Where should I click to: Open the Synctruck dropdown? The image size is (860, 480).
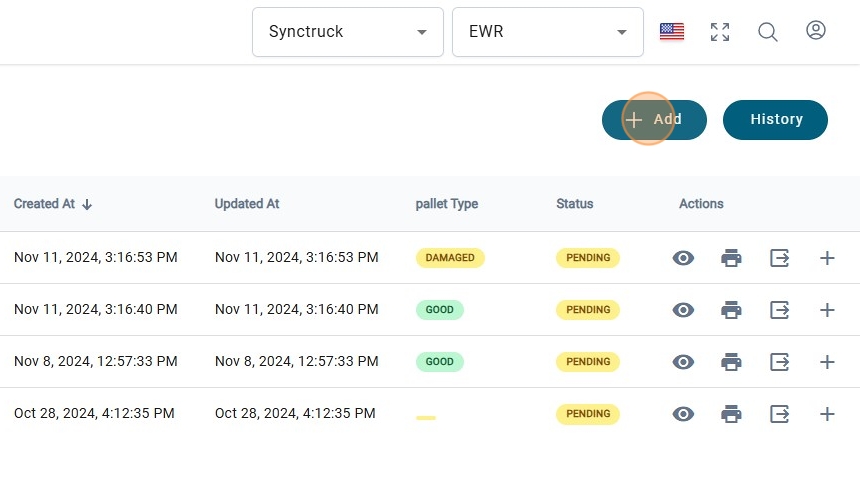347,32
